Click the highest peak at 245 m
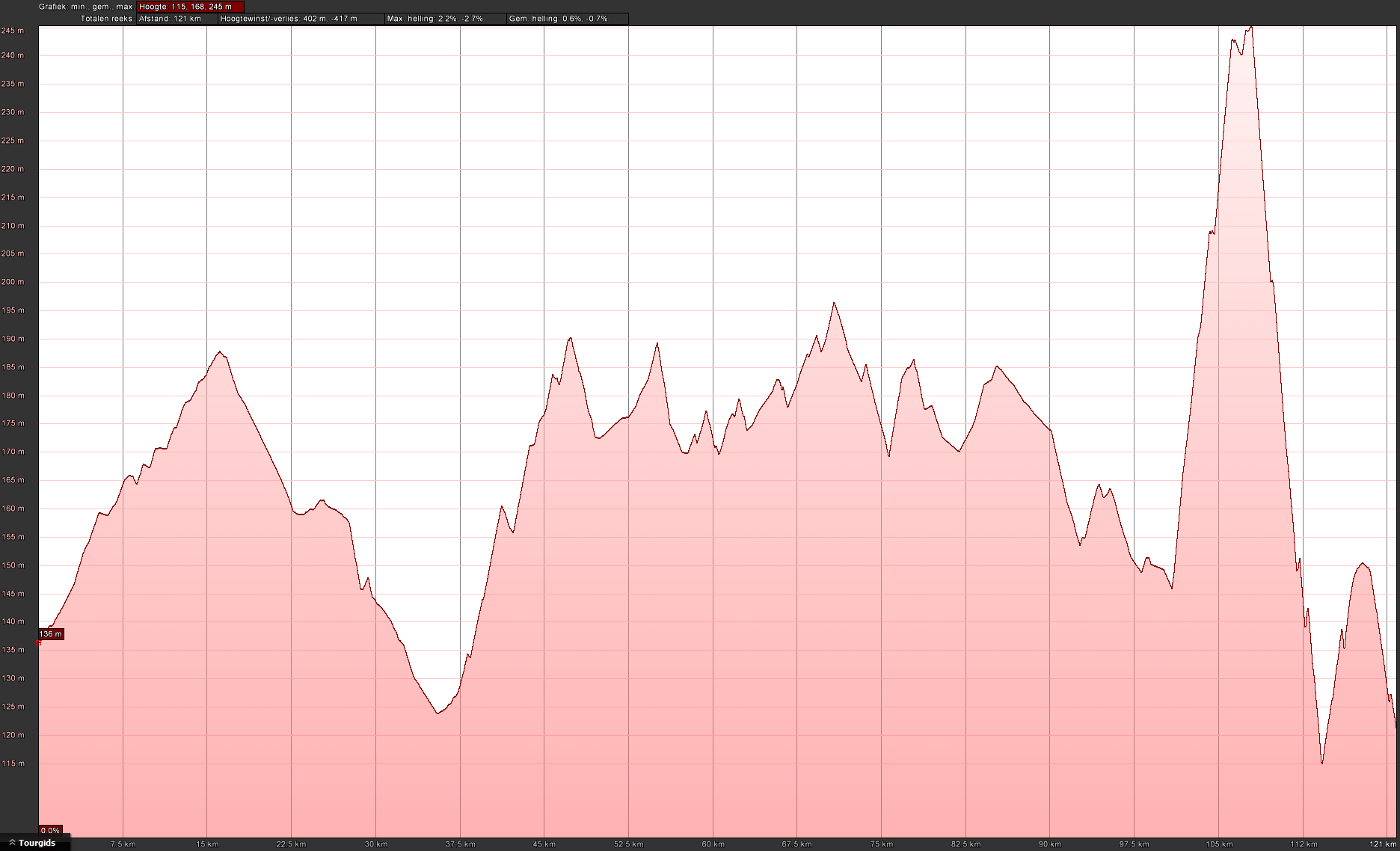1400x851 pixels. pyautogui.click(x=1250, y=28)
